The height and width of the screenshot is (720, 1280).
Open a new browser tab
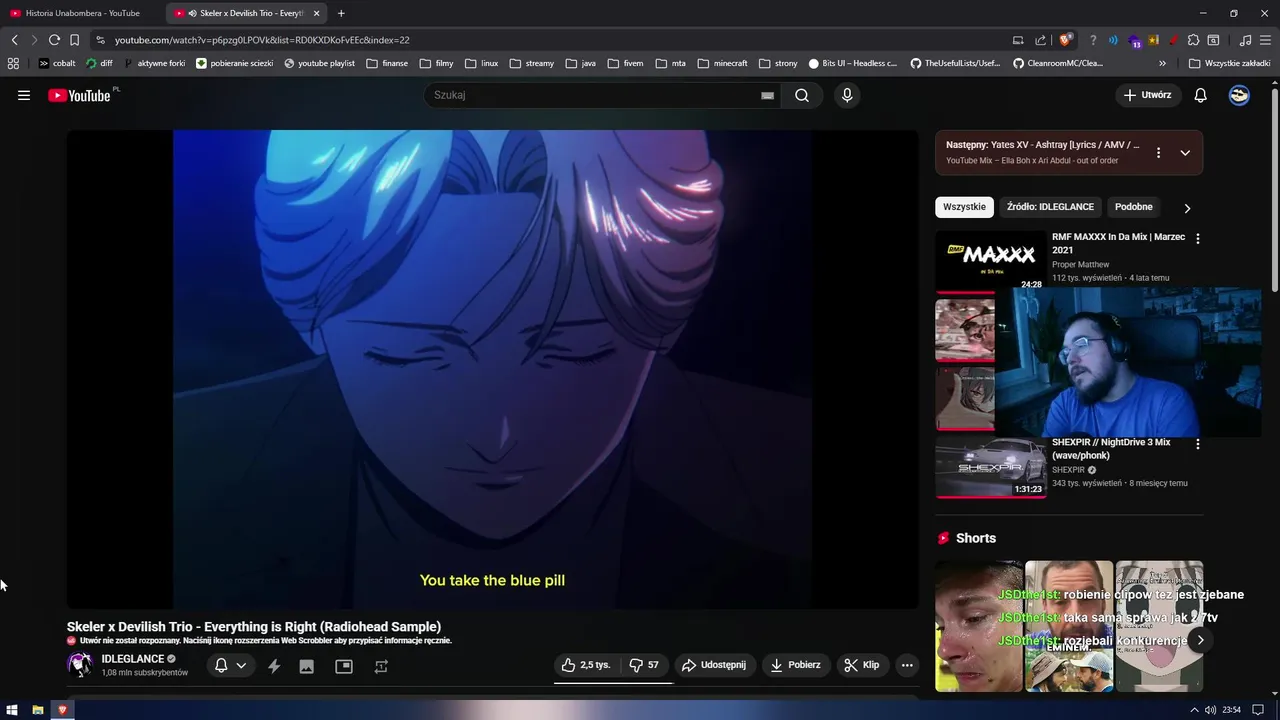[341, 13]
